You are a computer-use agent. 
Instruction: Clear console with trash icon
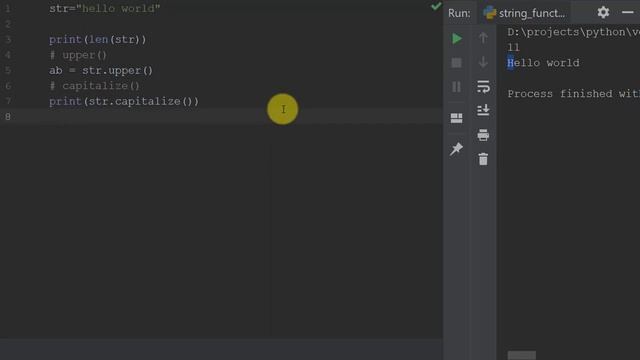(x=483, y=159)
